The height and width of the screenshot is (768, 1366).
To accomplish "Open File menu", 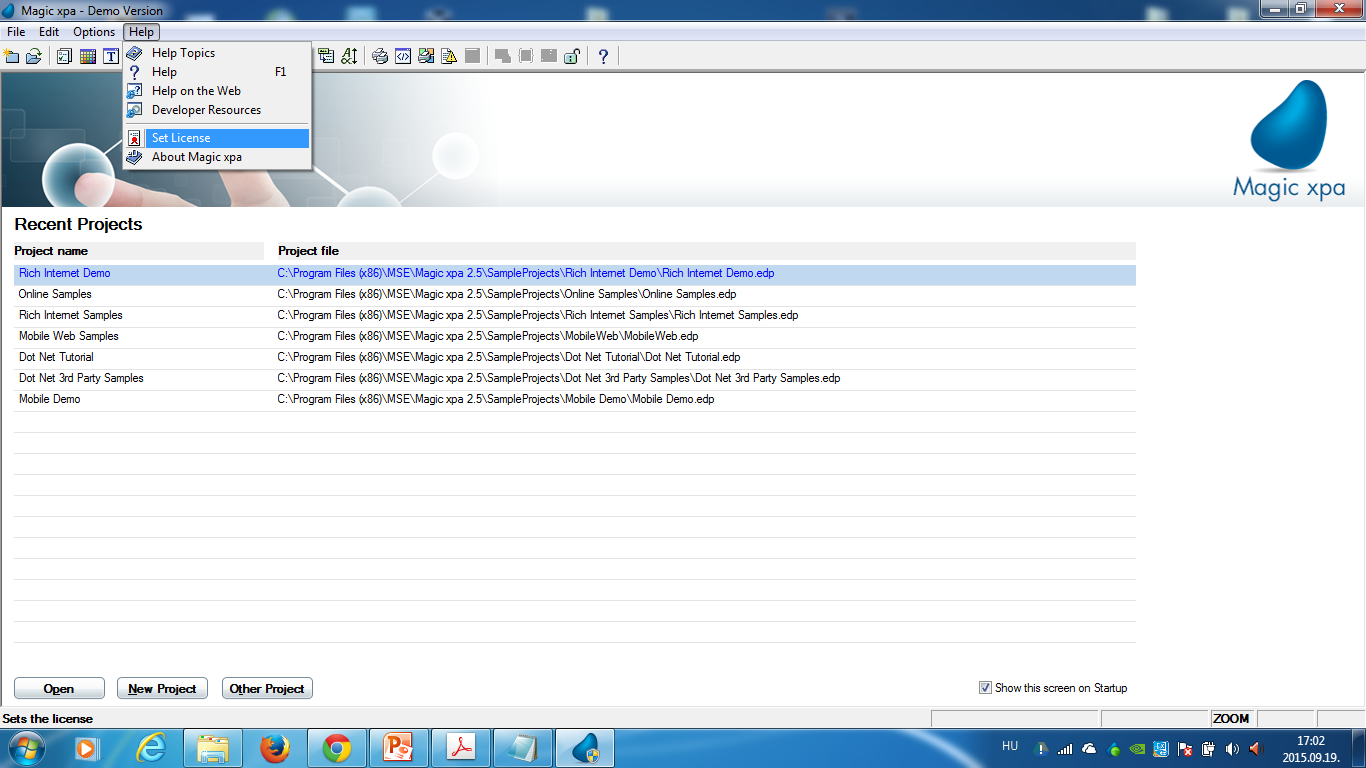I will pos(16,32).
